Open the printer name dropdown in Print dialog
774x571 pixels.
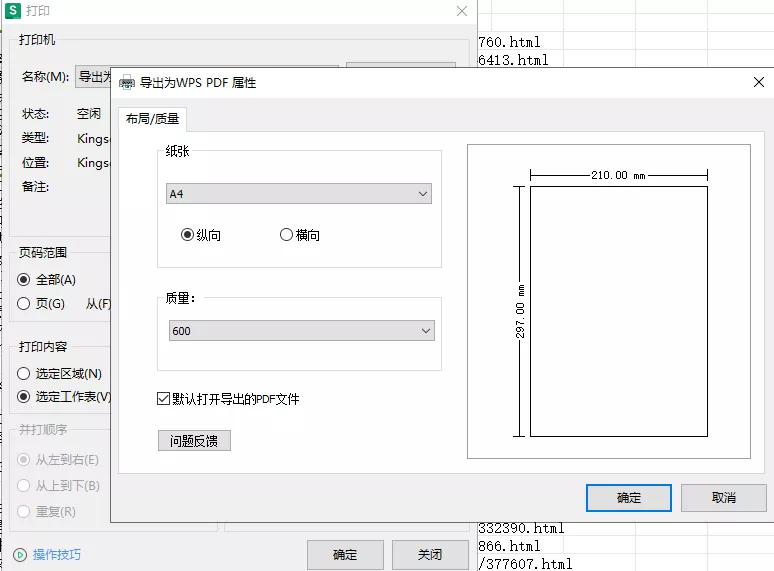(x=93, y=76)
